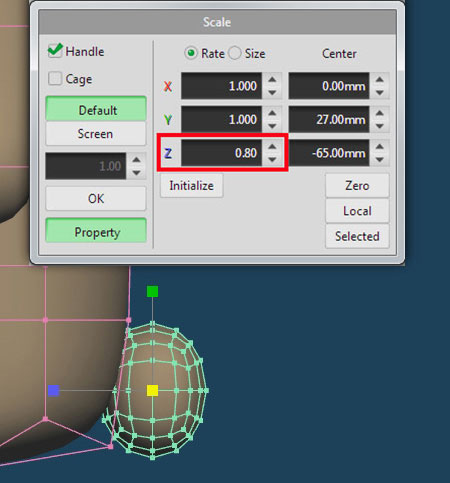Switch to Screen mode button

[96, 134]
